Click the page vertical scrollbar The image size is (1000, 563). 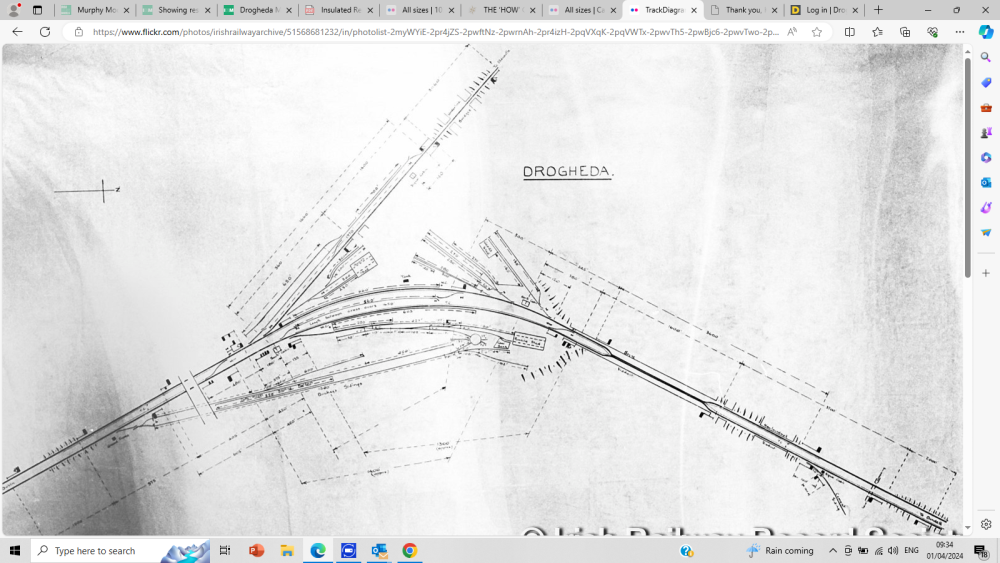967,168
